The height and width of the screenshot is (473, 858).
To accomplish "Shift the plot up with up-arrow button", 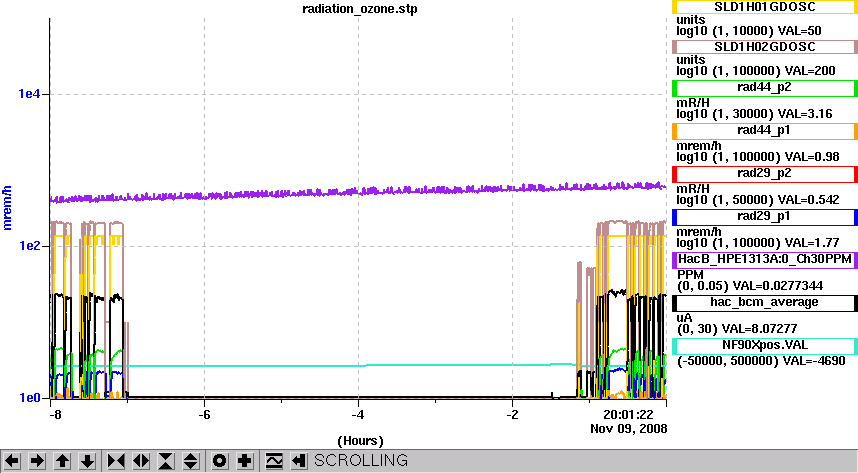I will (62, 461).
